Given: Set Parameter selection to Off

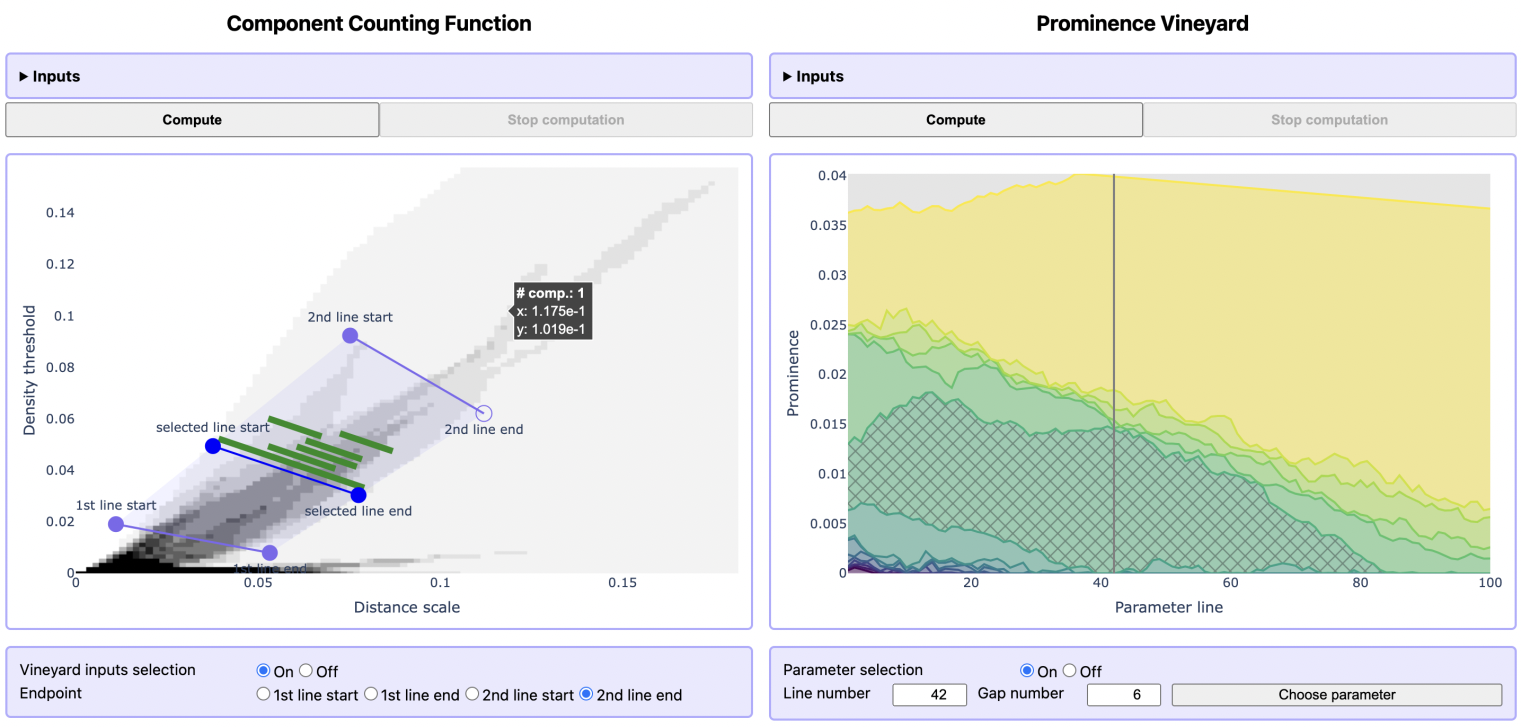Looking at the screenshot, I should click(x=1070, y=671).
